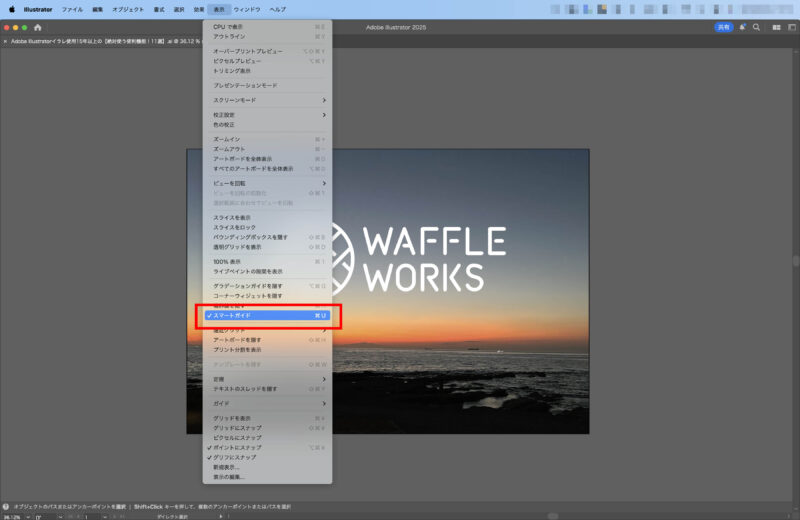Click the Home icon in the toolbar
Screen dimensions: 800x520
coord(38,27)
